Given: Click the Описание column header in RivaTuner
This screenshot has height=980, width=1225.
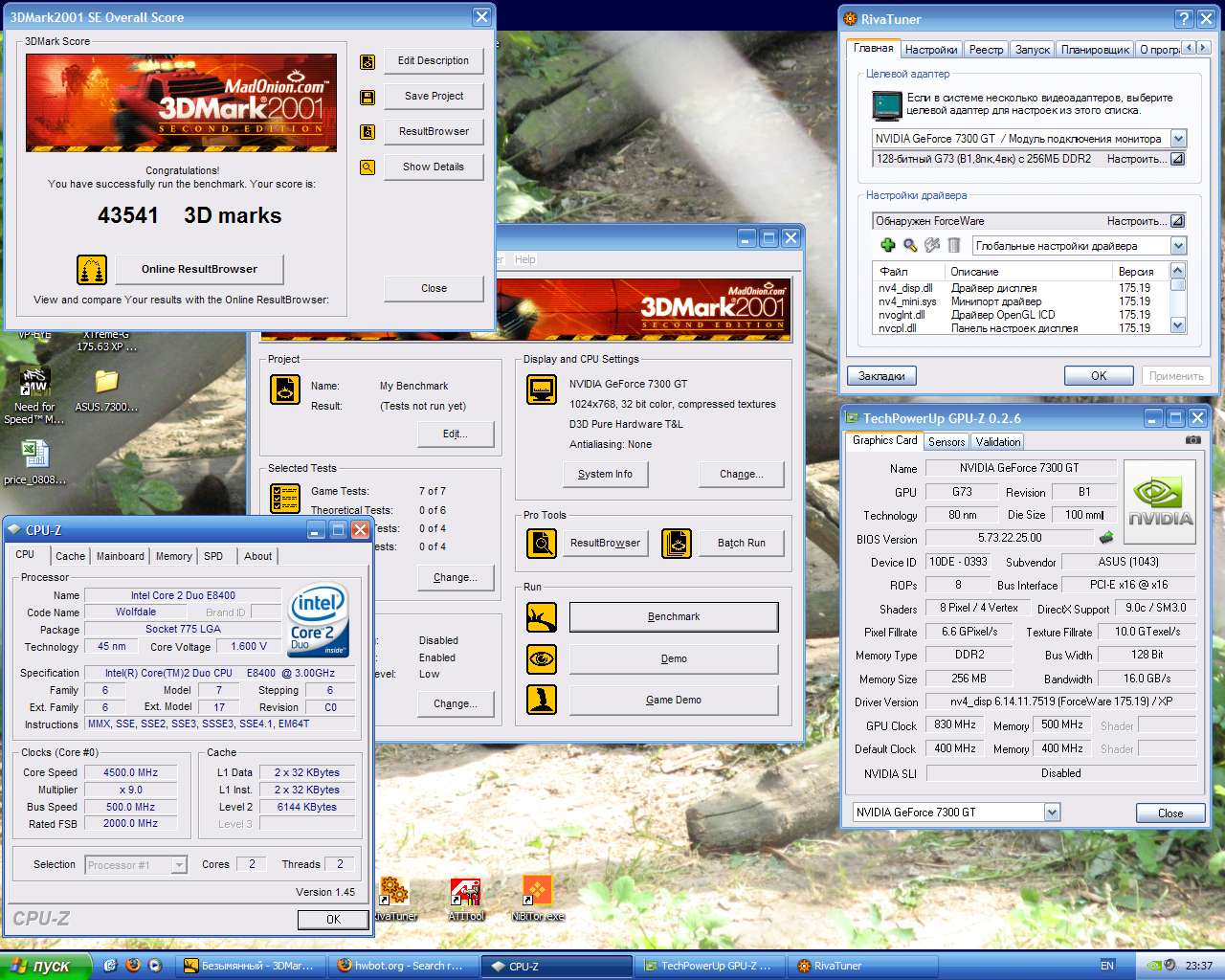Looking at the screenshot, I should tap(1029, 272).
